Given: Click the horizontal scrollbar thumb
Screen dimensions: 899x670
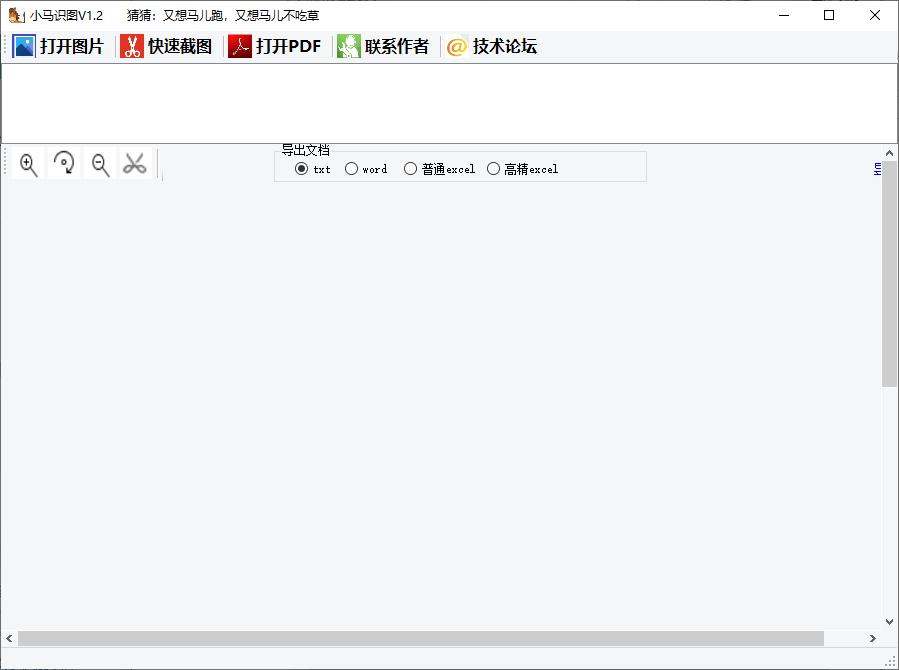Looking at the screenshot, I should point(421,638).
